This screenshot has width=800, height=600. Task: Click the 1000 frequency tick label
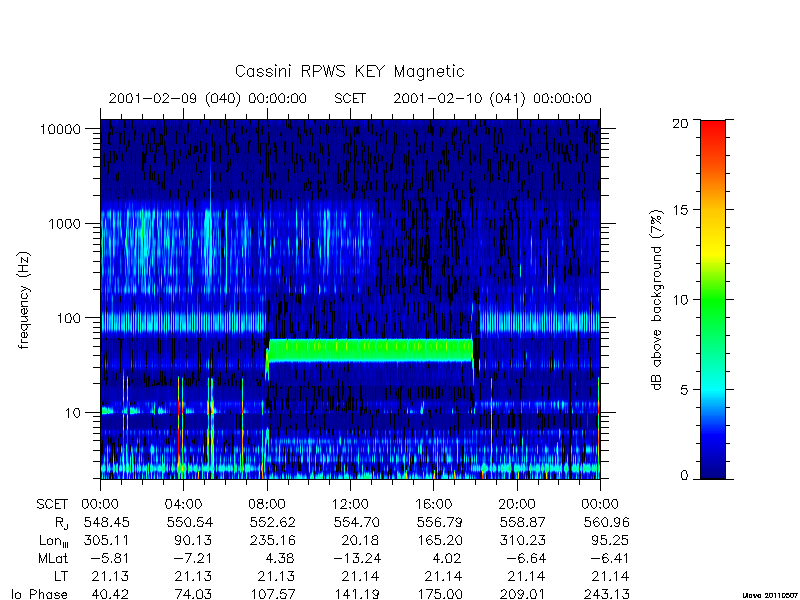(x=65, y=223)
